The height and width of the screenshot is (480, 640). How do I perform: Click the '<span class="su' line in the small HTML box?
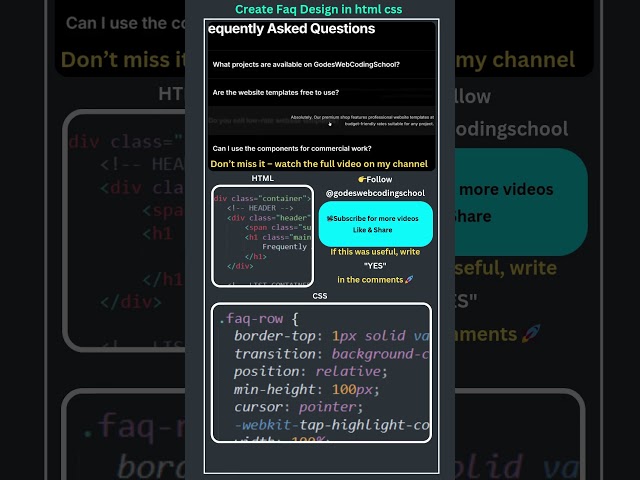click(278, 227)
